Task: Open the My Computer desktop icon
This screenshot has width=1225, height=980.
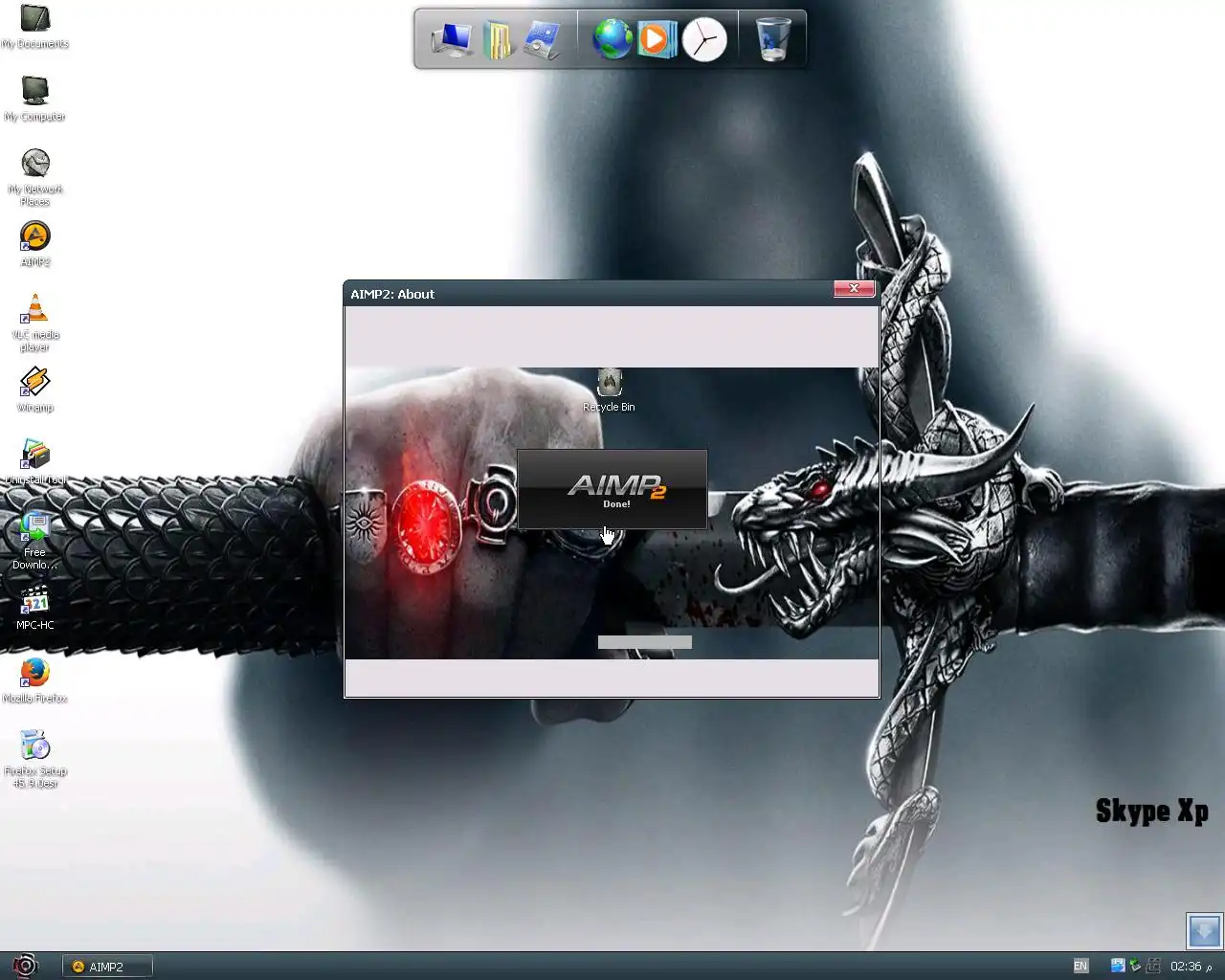Action: coord(34,99)
